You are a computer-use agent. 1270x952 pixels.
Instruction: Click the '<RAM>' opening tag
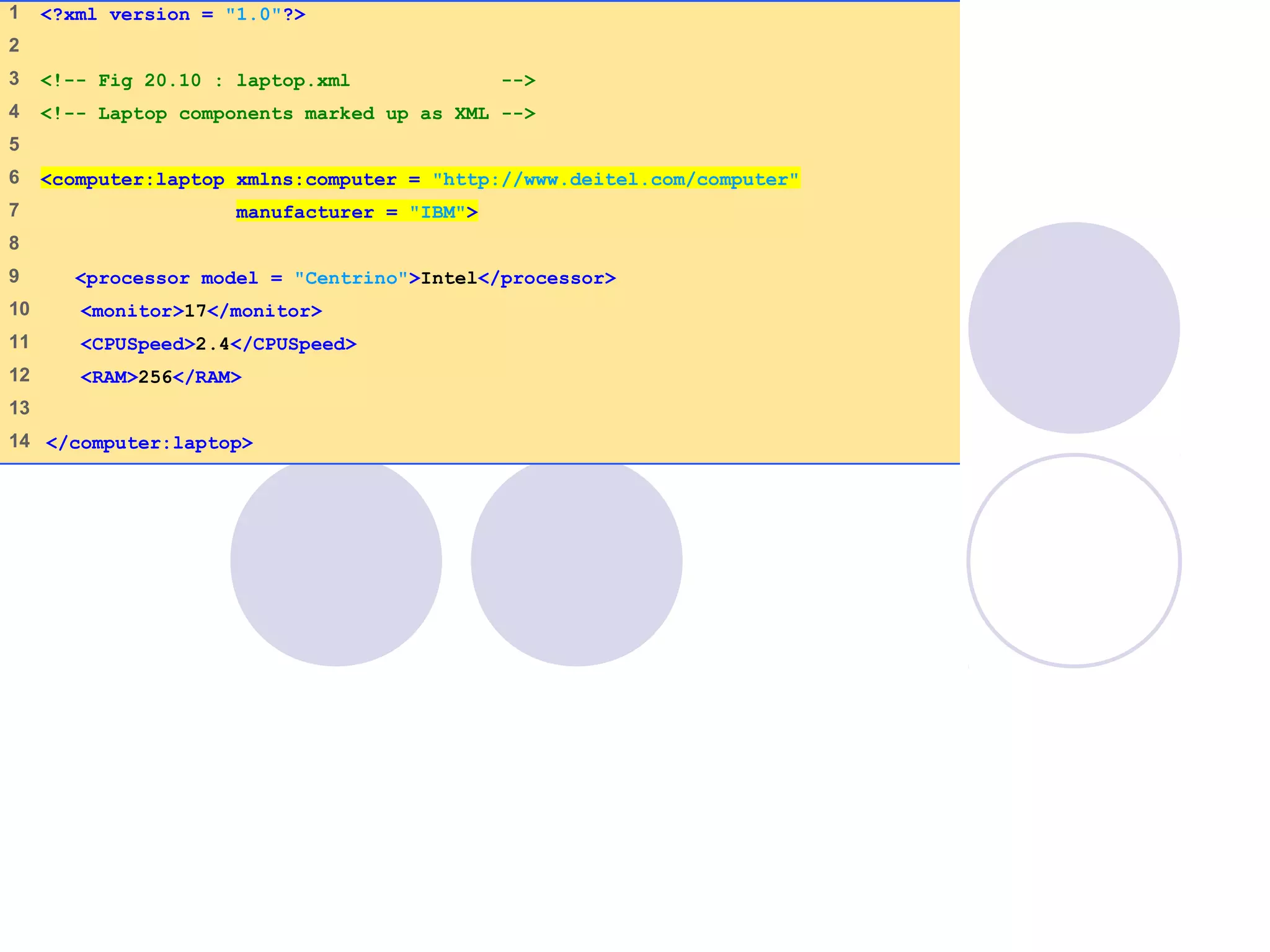[109, 377]
